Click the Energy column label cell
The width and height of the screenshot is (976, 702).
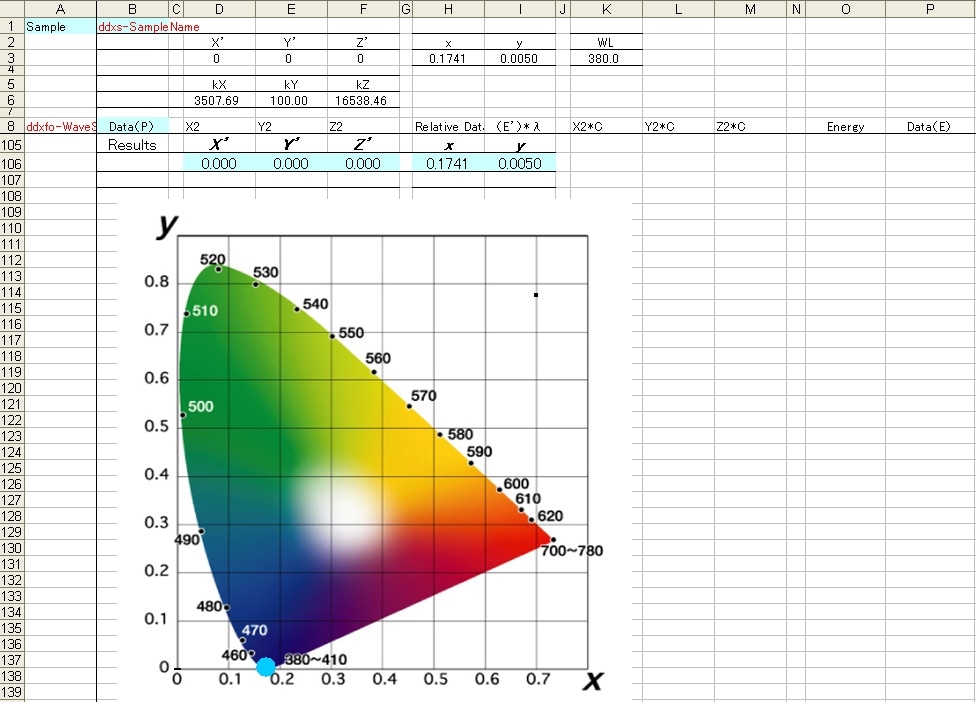[x=845, y=127]
